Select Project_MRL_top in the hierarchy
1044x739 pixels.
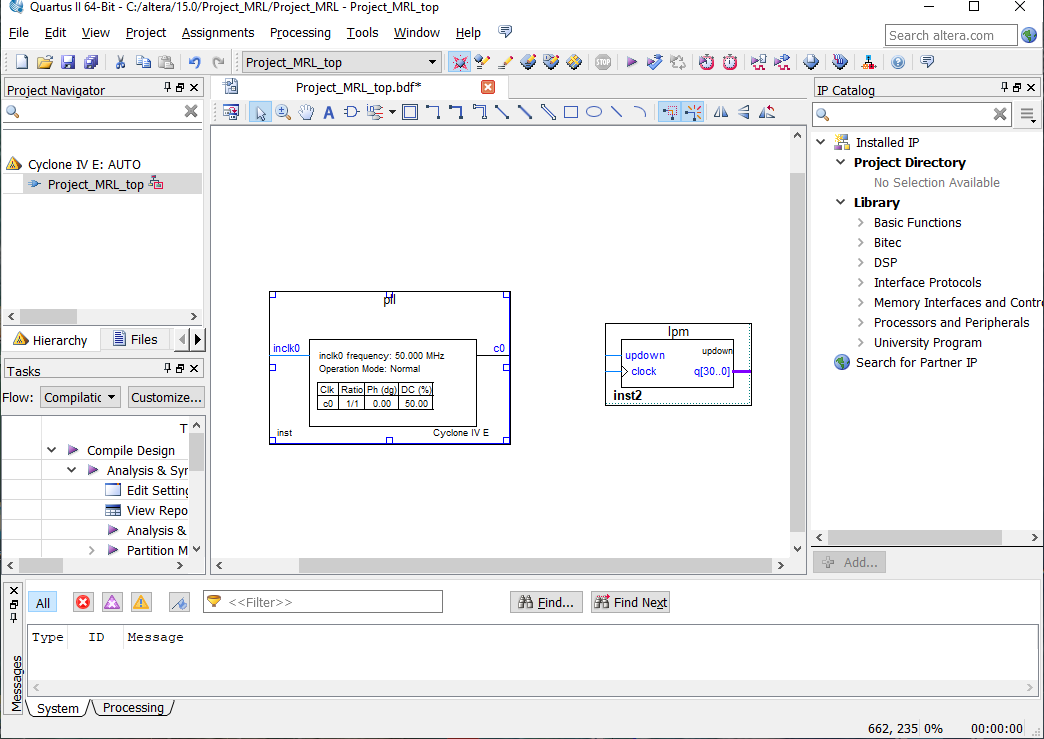pyautogui.click(x=96, y=184)
